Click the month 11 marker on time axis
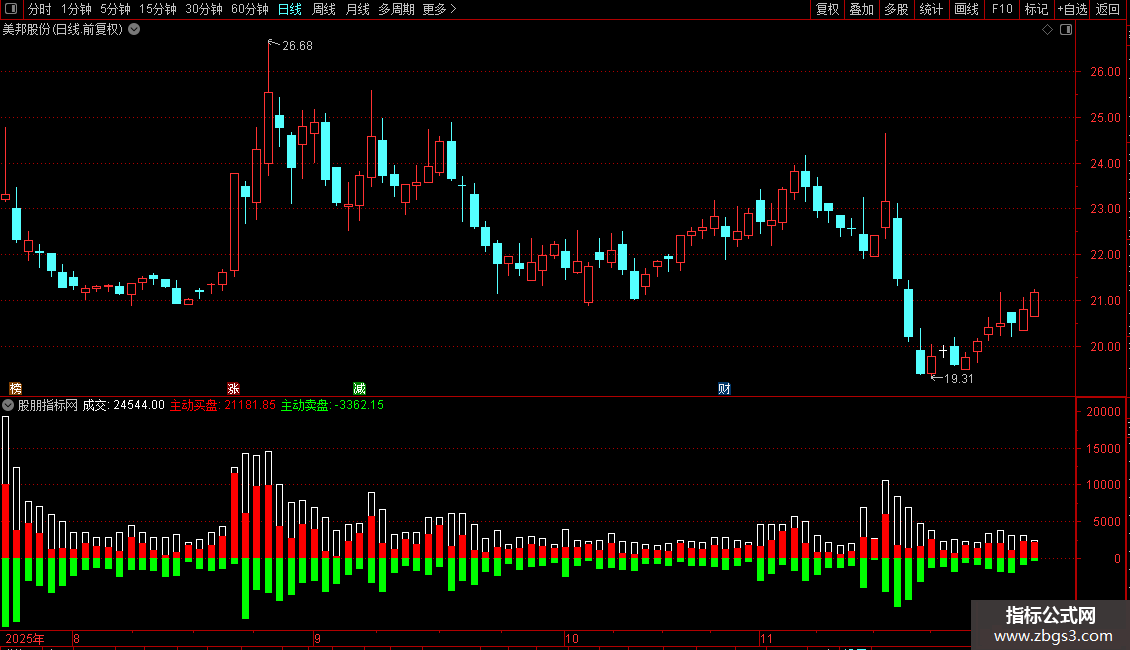 click(x=766, y=638)
